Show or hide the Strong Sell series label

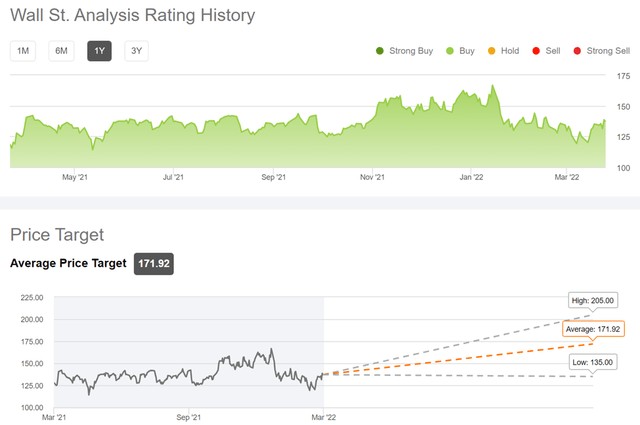[x=608, y=52]
